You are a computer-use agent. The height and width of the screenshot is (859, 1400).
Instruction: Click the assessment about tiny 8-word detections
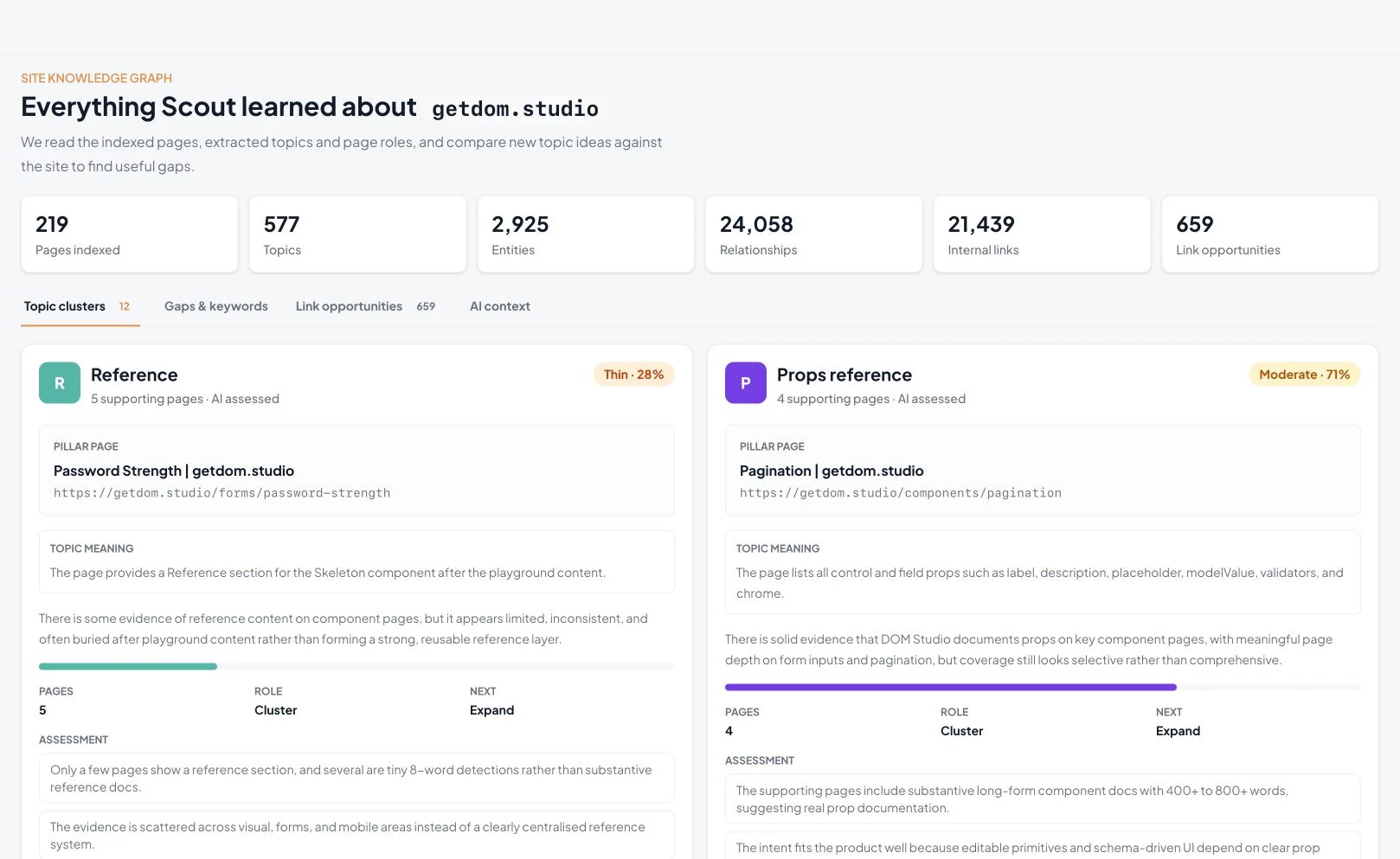pyautogui.click(x=356, y=779)
